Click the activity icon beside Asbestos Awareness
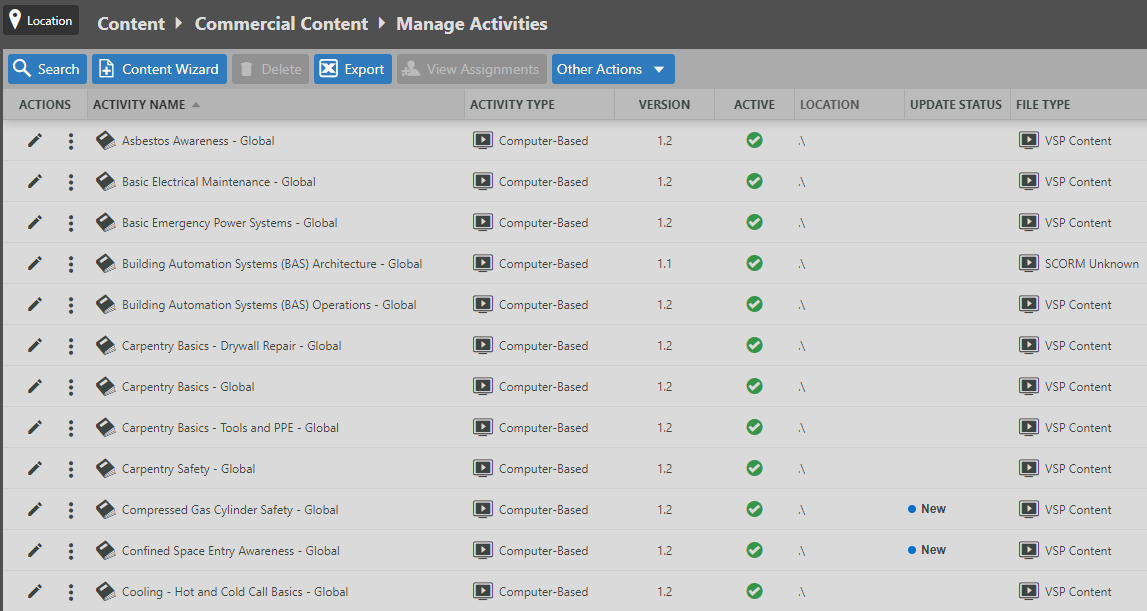1147x611 pixels. click(x=105, y=140)
